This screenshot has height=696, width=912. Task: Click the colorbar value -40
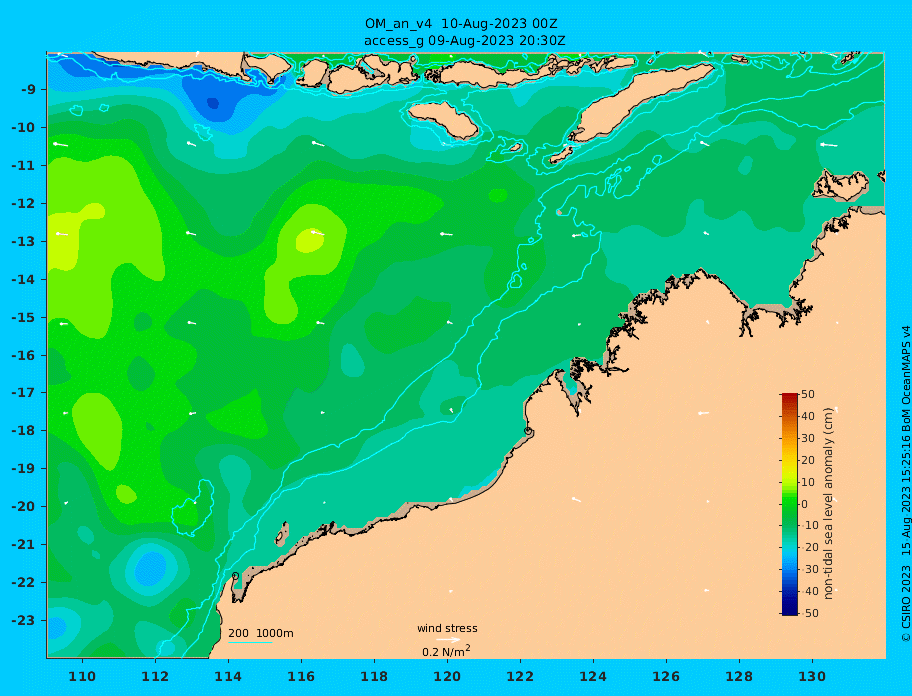point(809,591)
